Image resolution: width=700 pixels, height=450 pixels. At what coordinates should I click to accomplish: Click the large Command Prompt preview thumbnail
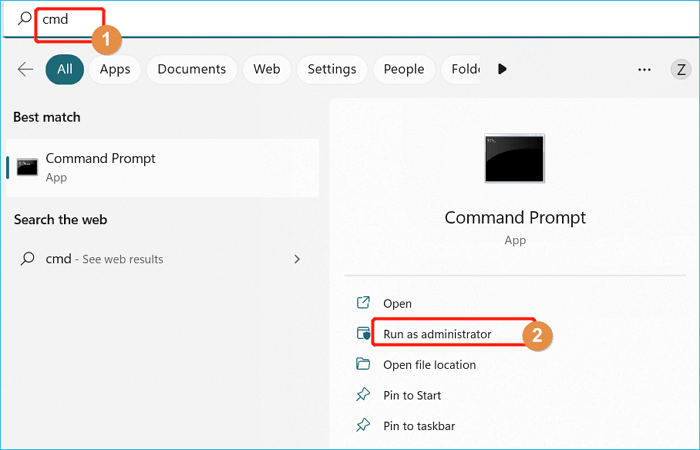514,158
